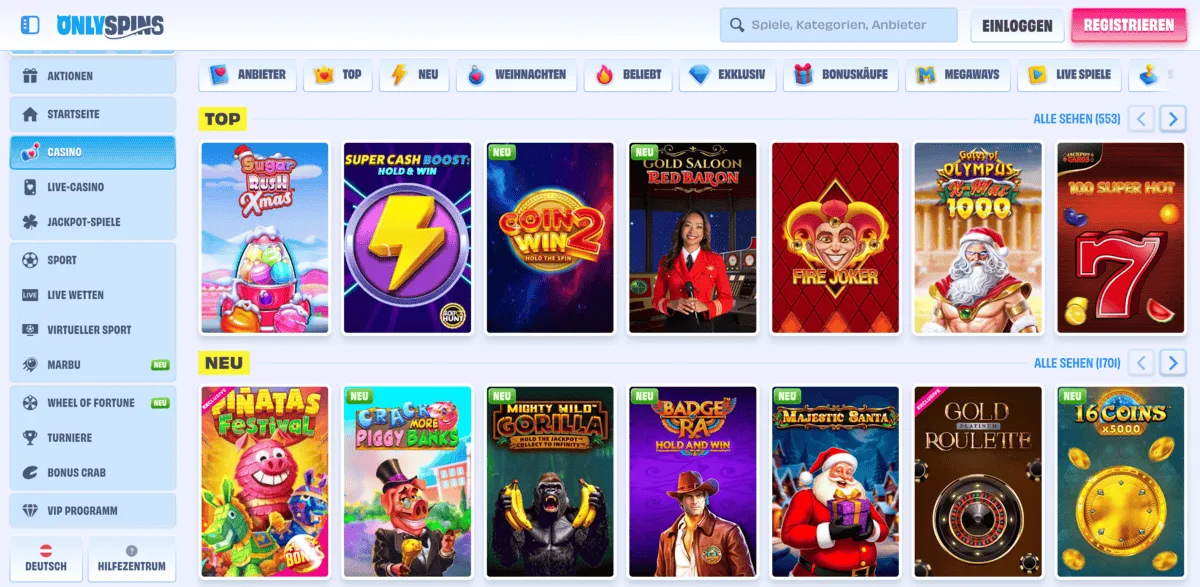The image size is (1200, 587).
Task: Click Alle sehen (1701) link
Action: [1077, 363]
